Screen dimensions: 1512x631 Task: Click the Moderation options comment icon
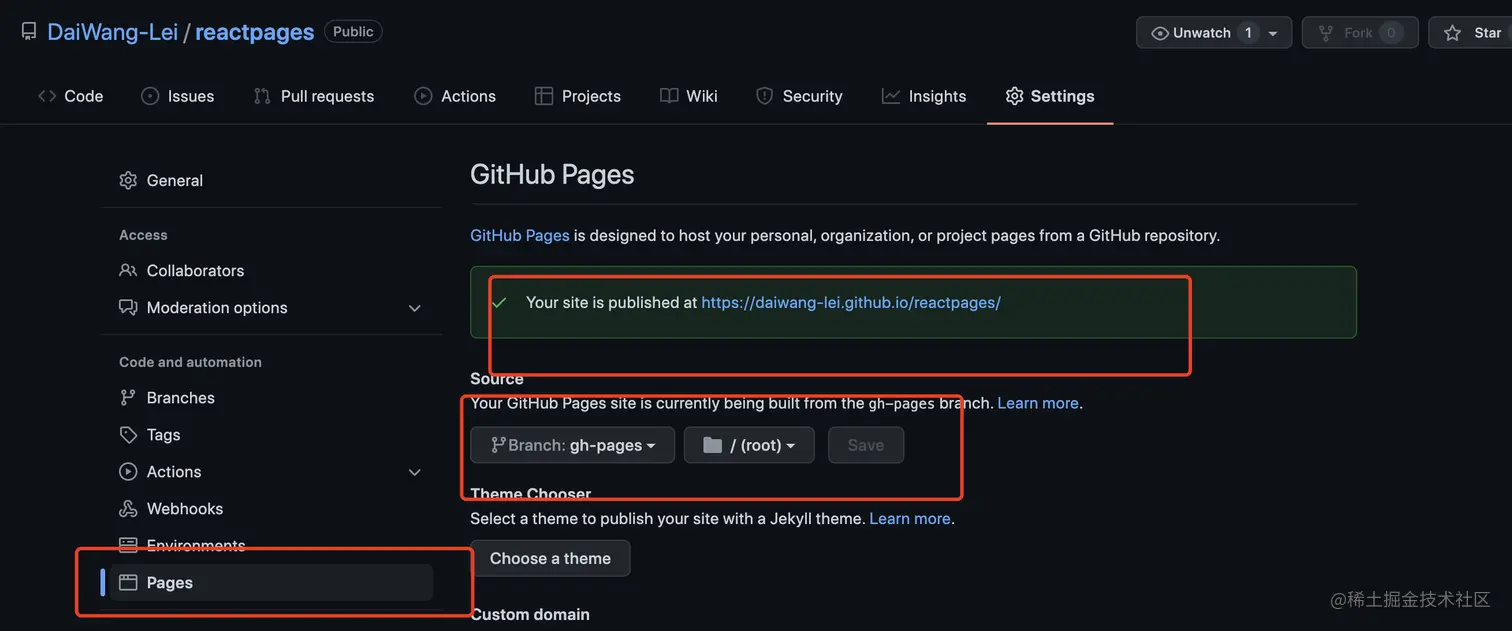128,308
